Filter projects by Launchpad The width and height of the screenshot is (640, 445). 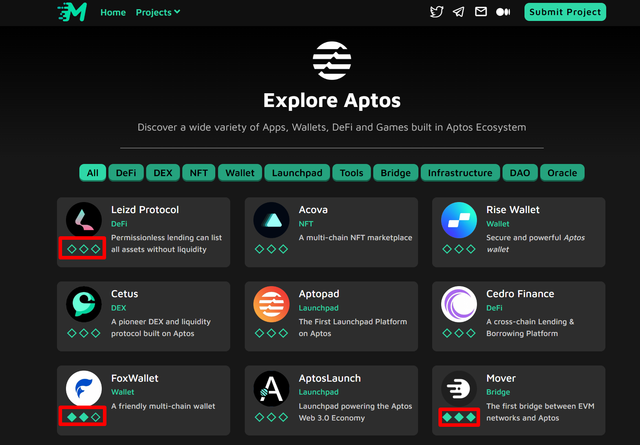(x=297, y=173)
